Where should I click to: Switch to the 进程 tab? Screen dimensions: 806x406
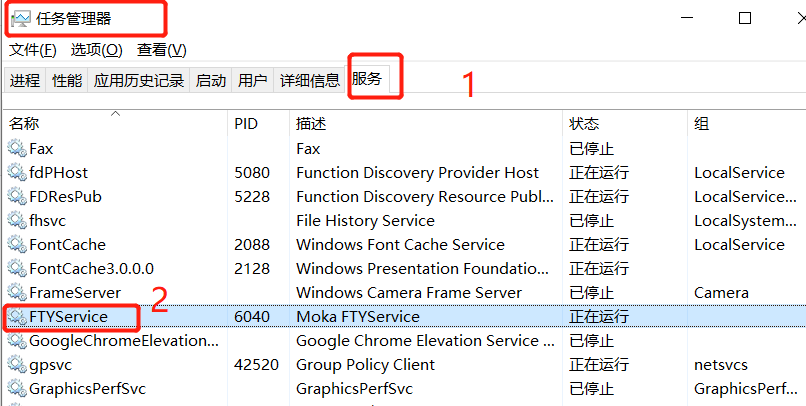(25, 81)
